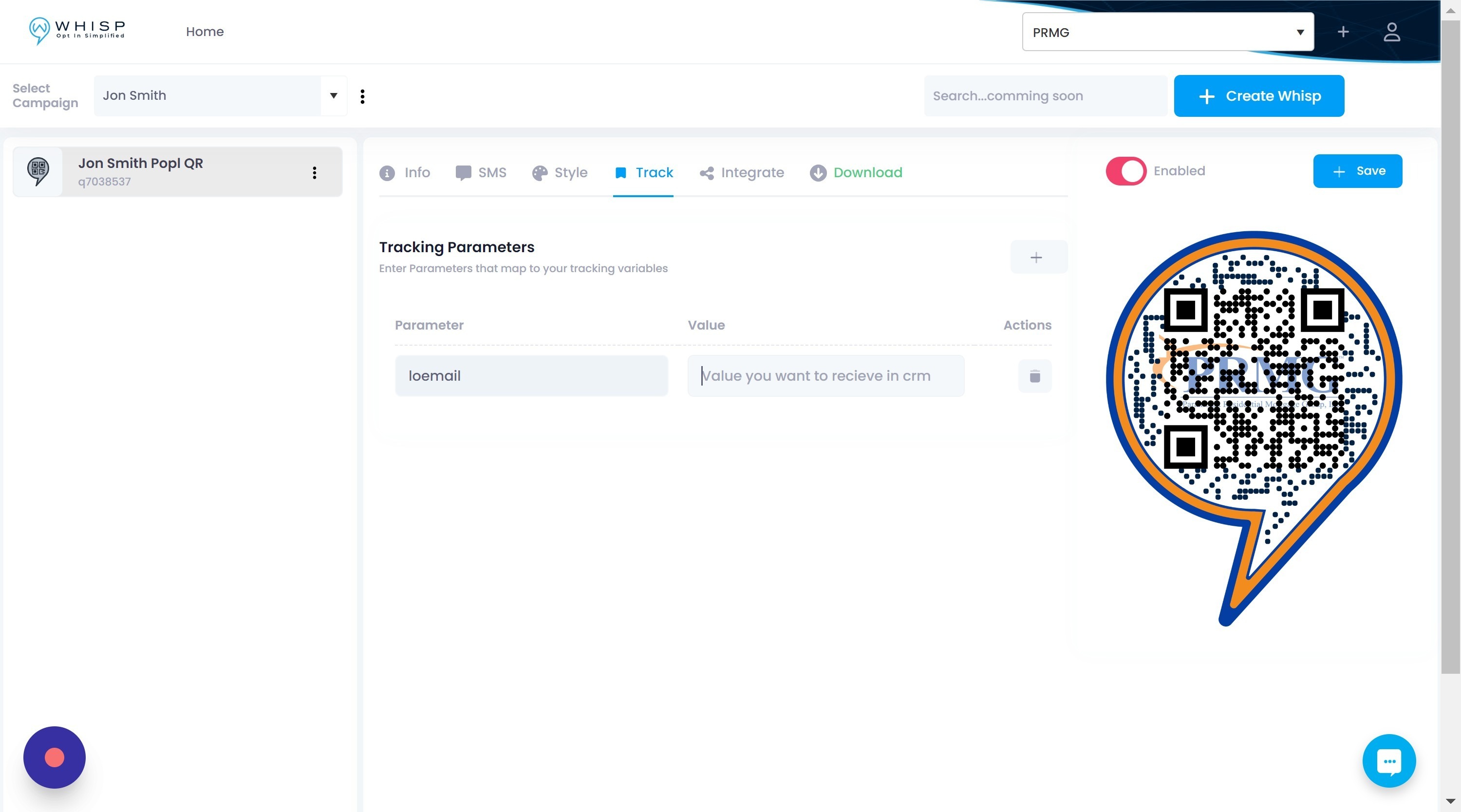Click the q7038537 whisp ID text
Viewport: 1461px width, 812px height.
point(104,182)
